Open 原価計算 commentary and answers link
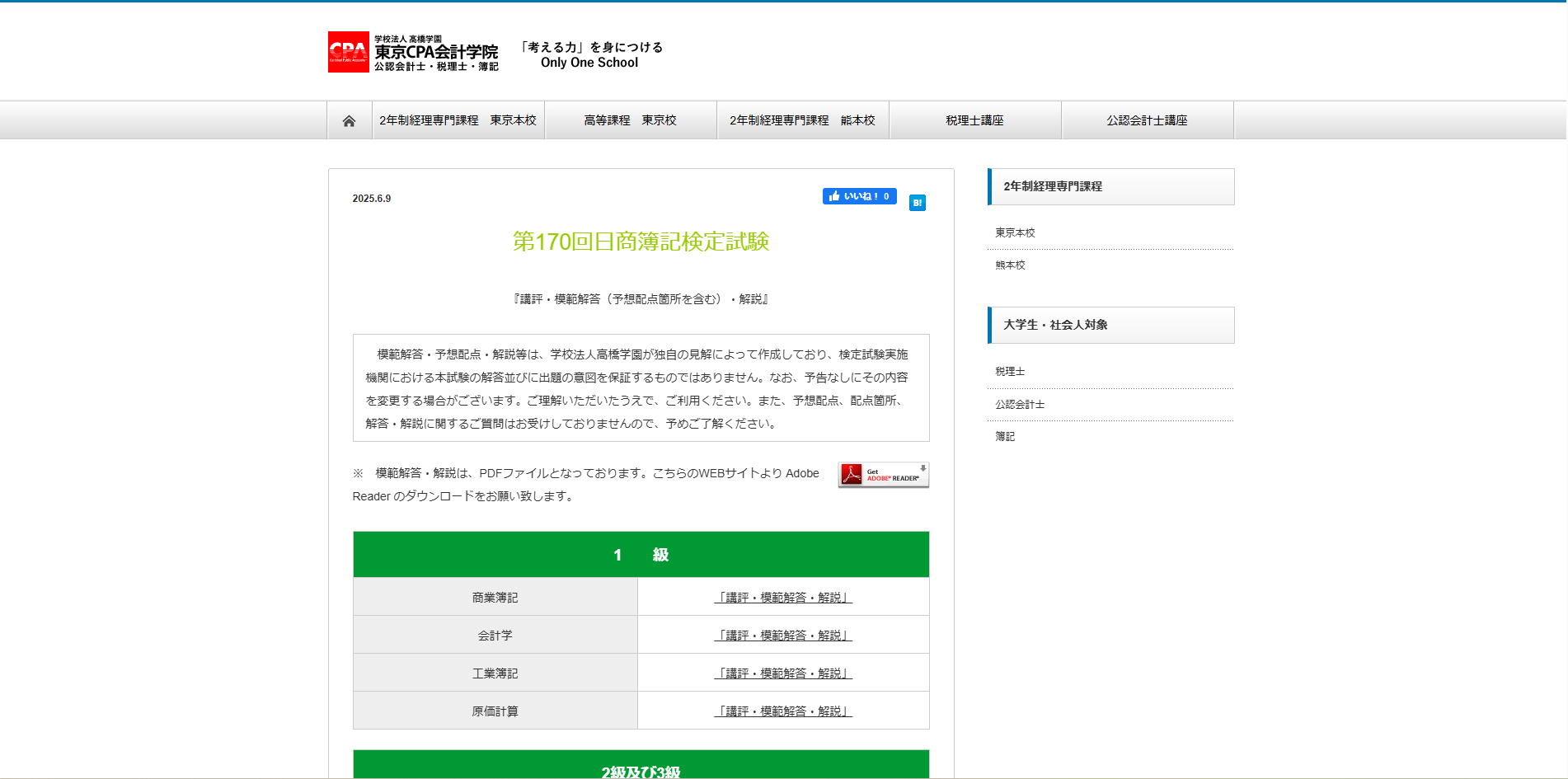The image size is (1568, 779). pos(782,711)
